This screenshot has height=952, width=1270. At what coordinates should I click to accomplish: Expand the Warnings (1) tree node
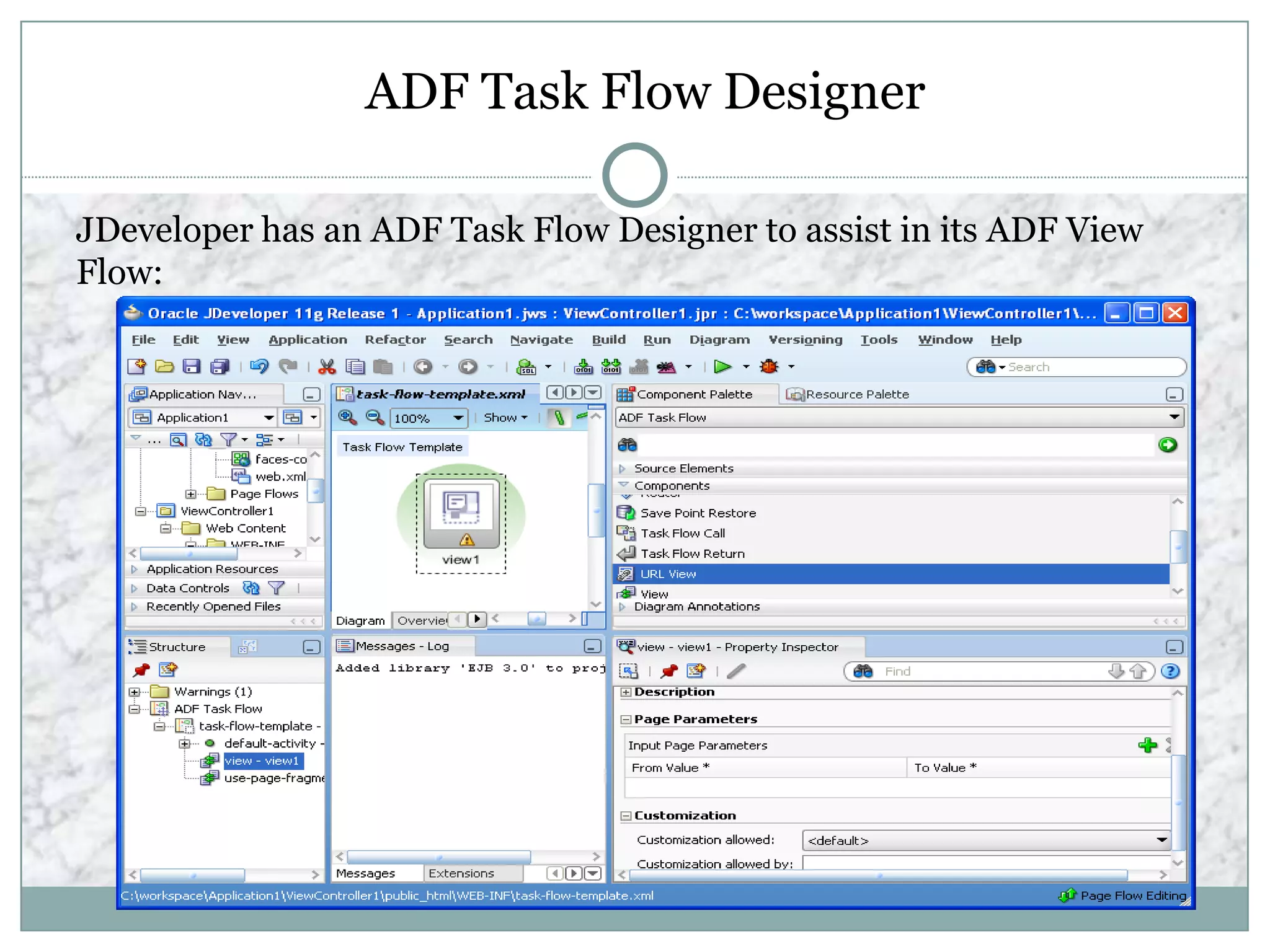click(x=135, y=692)
